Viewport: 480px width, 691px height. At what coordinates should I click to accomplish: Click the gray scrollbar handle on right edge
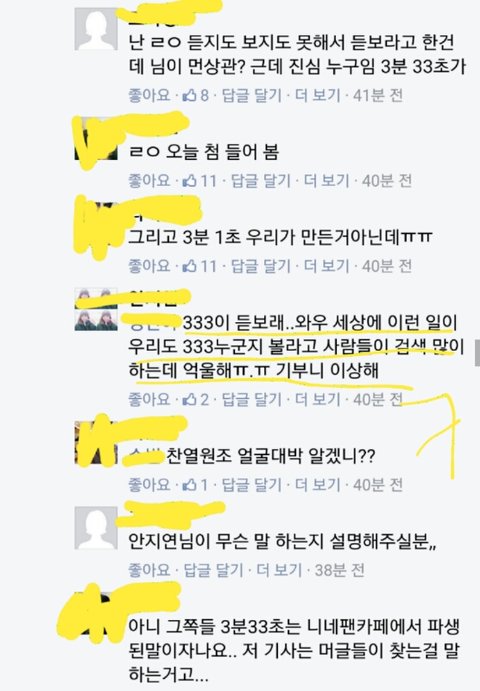(477, 353)
